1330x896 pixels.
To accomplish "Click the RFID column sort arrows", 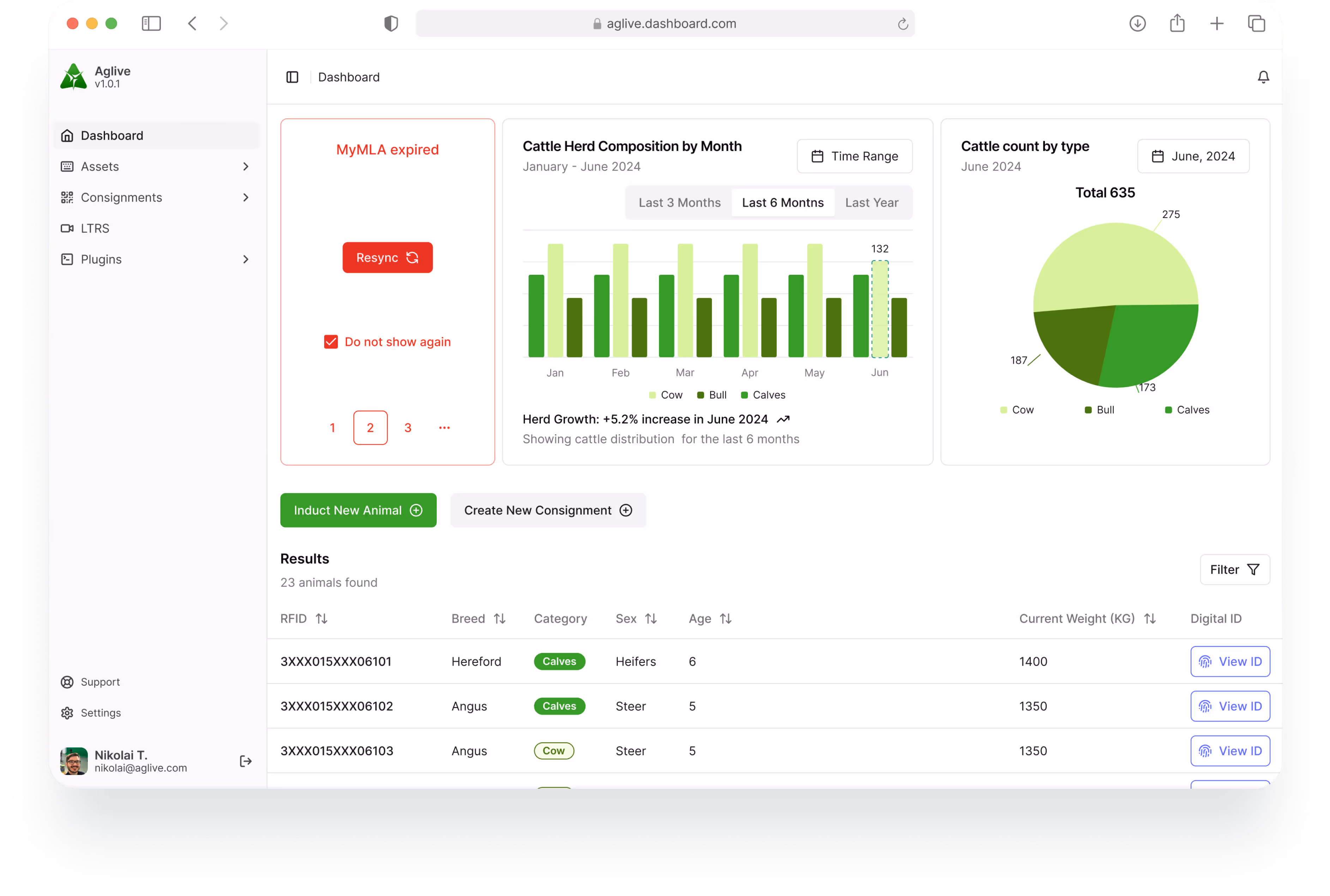I will (322, 619).
